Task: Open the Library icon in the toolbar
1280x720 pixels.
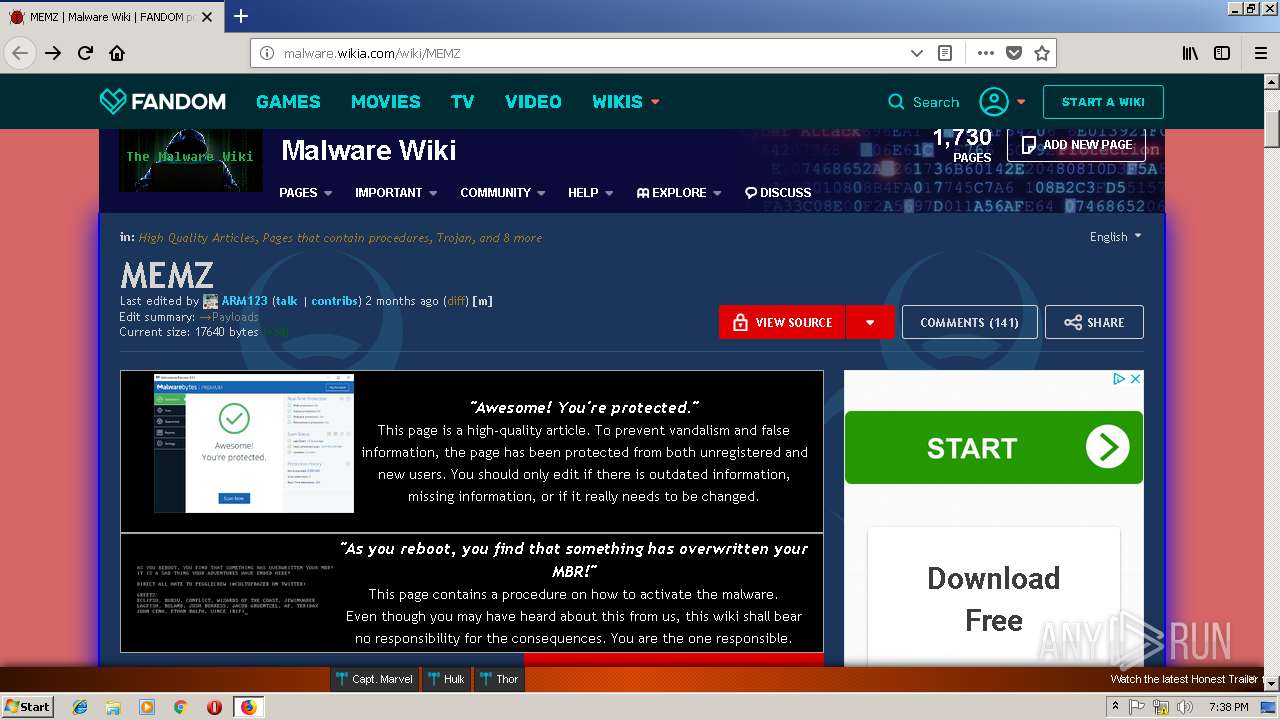Action: click(x=1190, y=53)
